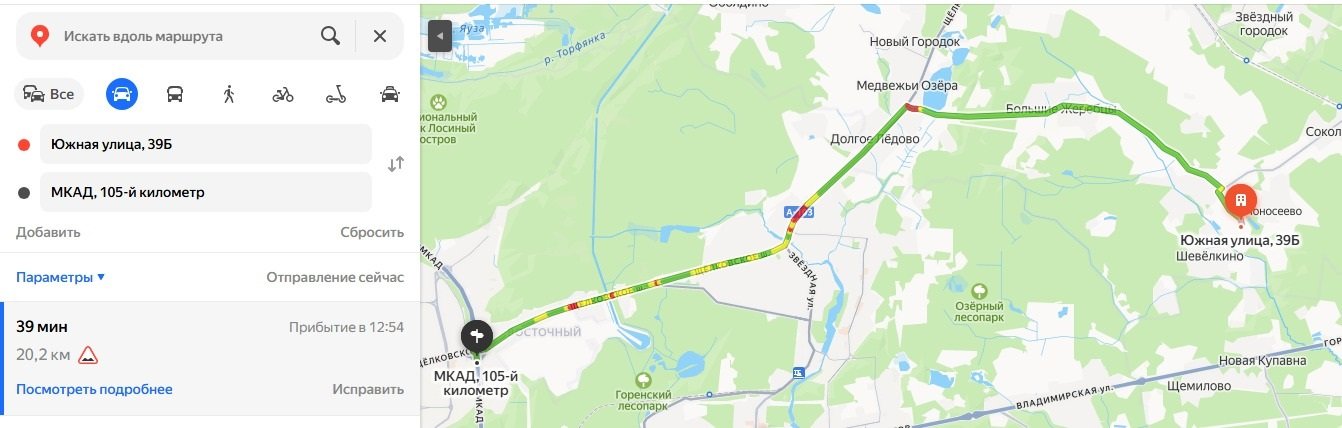Screen dimensions: 1342x428
Task: Select the bicycle route mode
Action: (x=283, y=95)
